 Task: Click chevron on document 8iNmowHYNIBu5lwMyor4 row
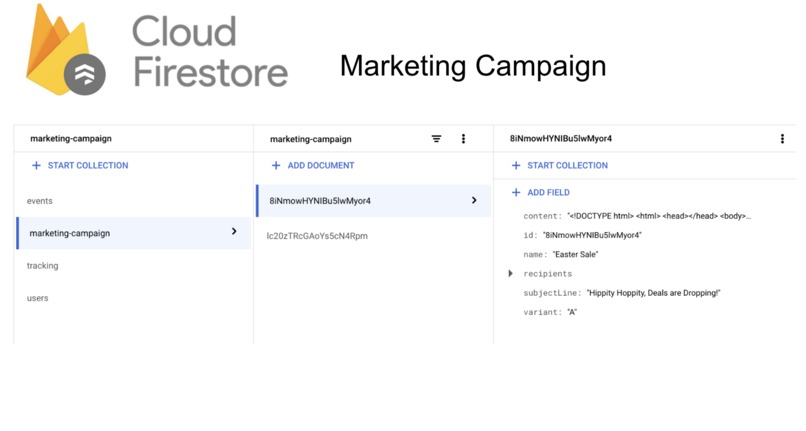pos(474,200)
